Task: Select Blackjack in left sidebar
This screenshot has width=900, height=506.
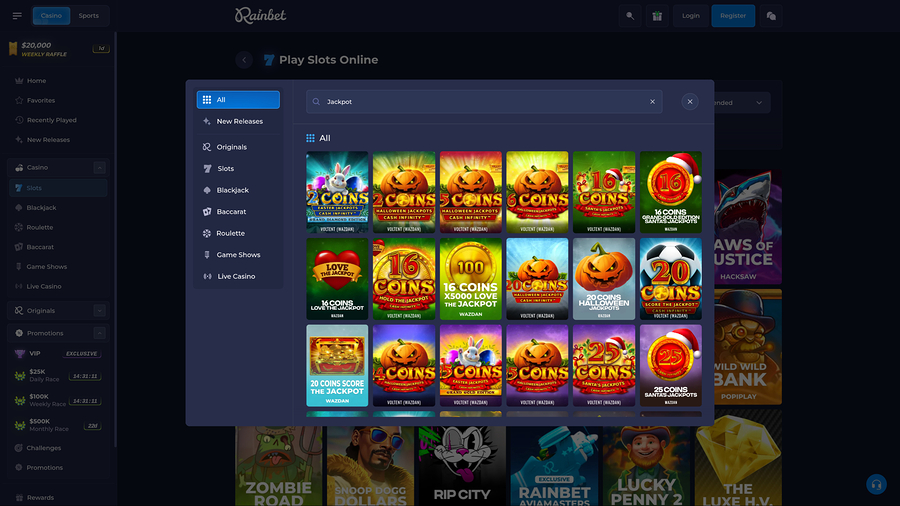Action: (58, 208)
